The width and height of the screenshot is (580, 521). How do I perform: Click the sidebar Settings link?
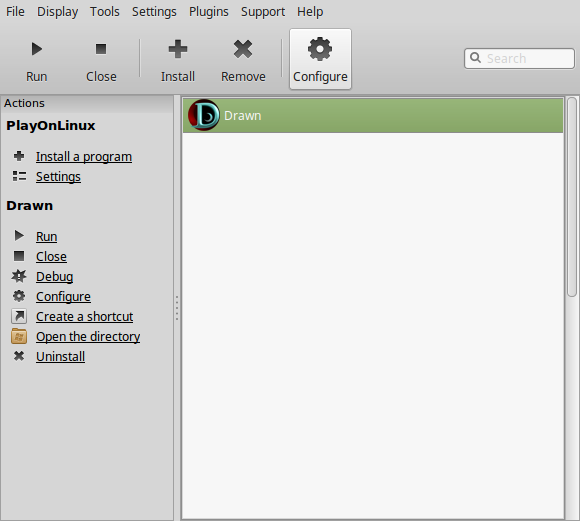tap(58, 177)
